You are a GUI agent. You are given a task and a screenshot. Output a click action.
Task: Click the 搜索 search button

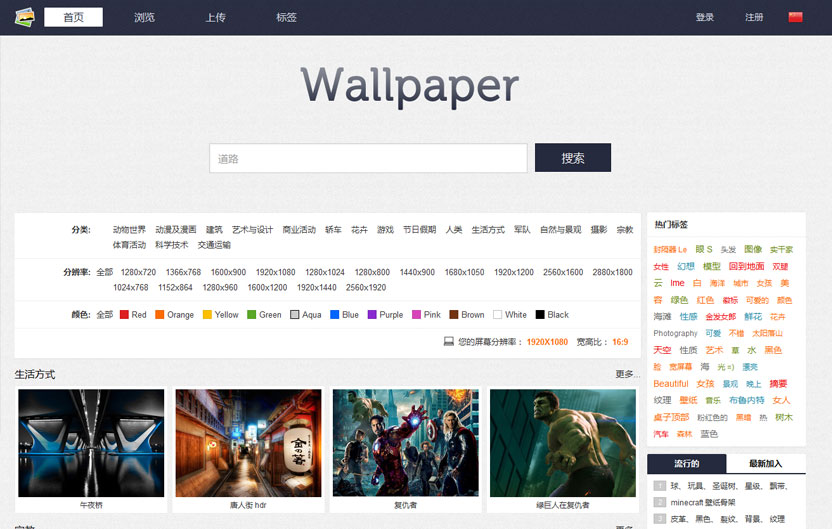[573, 158]
